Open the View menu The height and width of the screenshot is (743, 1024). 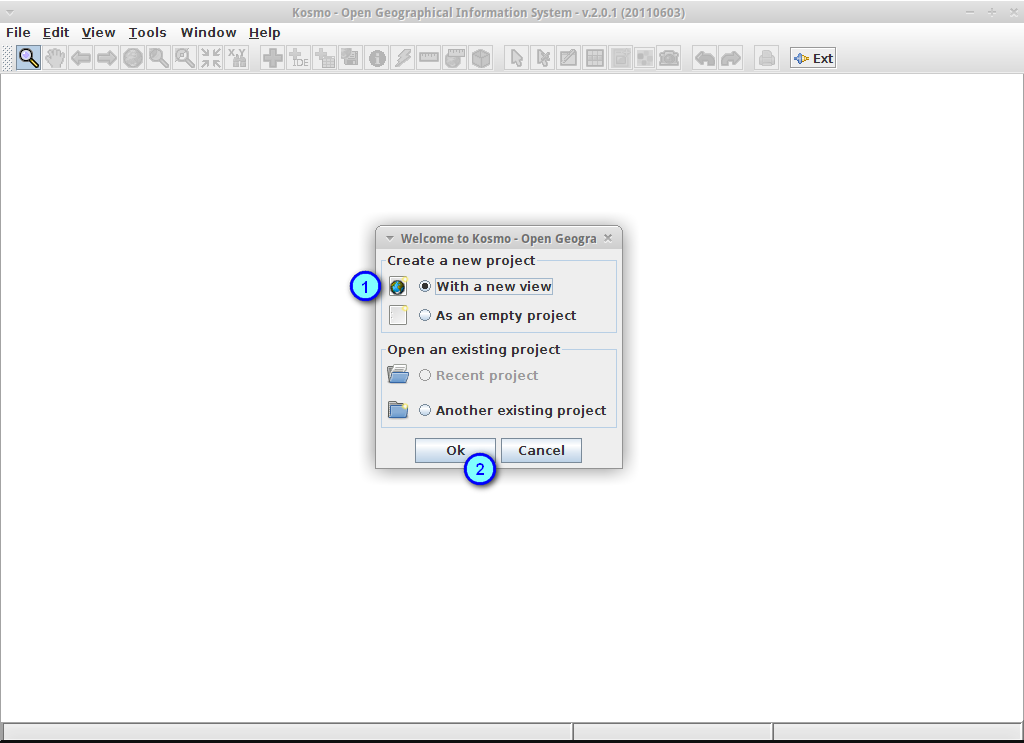(x=99, y=33)
